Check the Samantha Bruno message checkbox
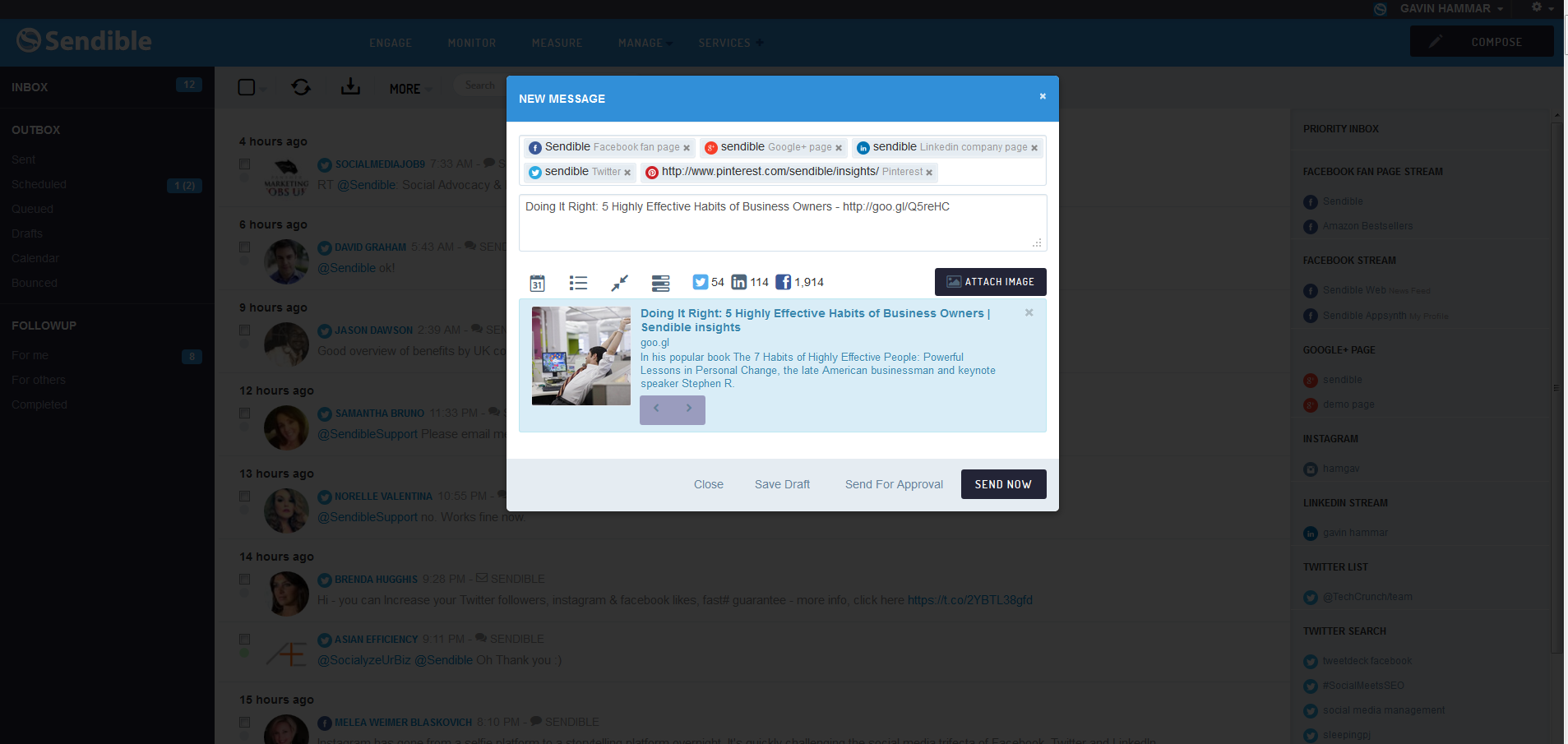 pyautogui.click(x=244, y=413)
